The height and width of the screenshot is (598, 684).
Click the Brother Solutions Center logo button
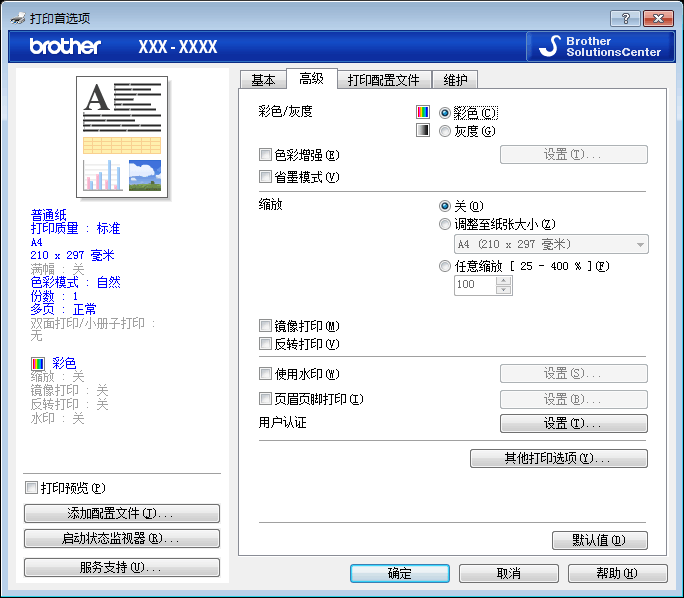point(596,47)
